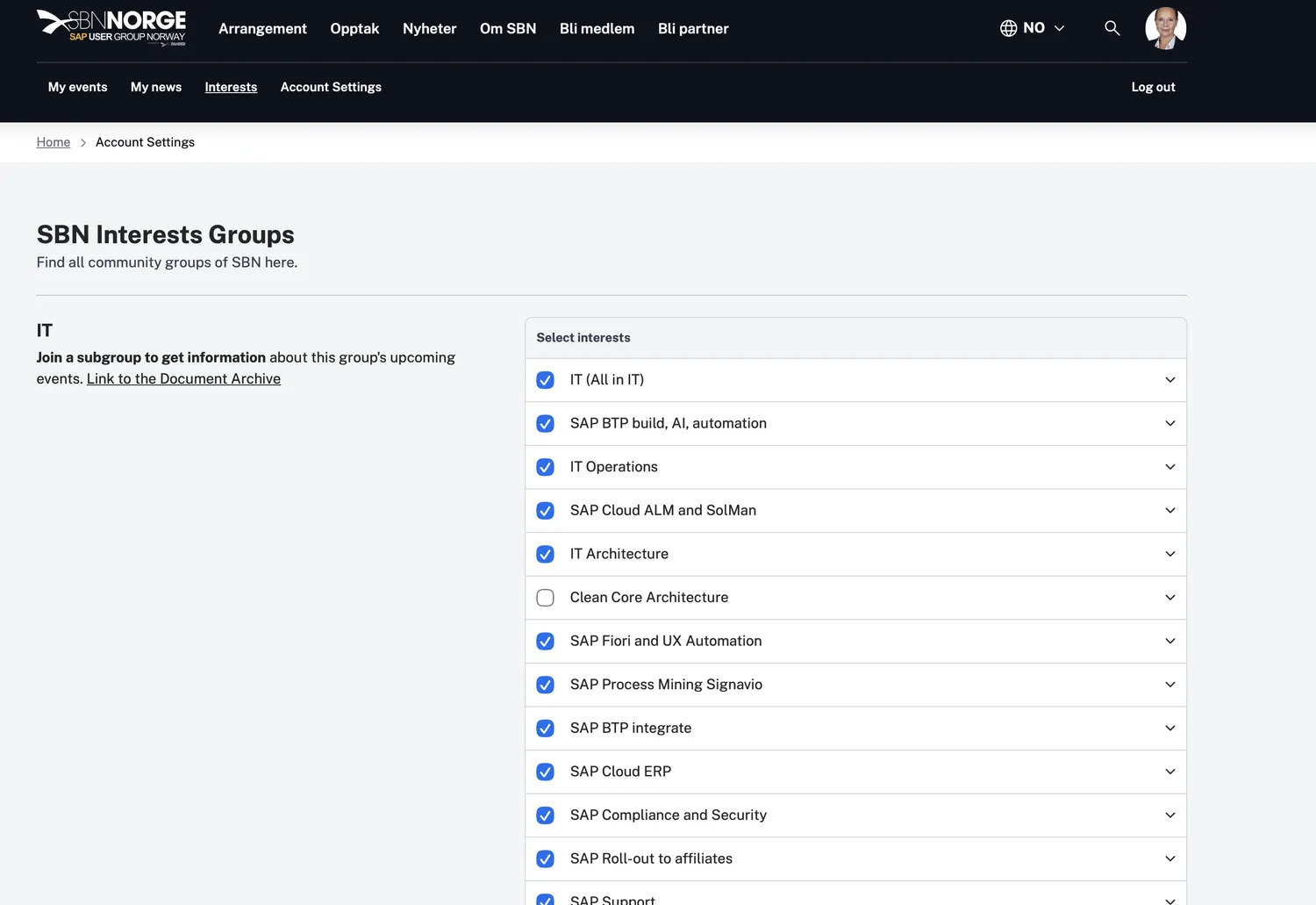Open the Arrangement menu item
The image size is (1316, 905).
[x=262, y=29]
